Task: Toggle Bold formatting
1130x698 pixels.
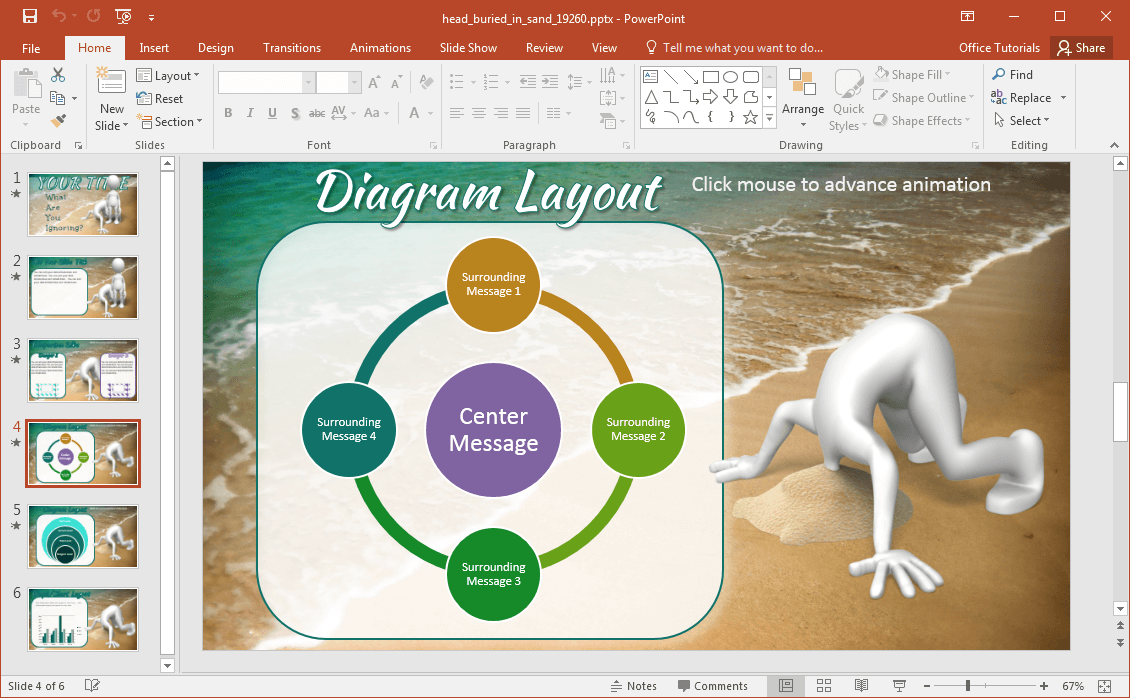Action: tap(228, 113)
